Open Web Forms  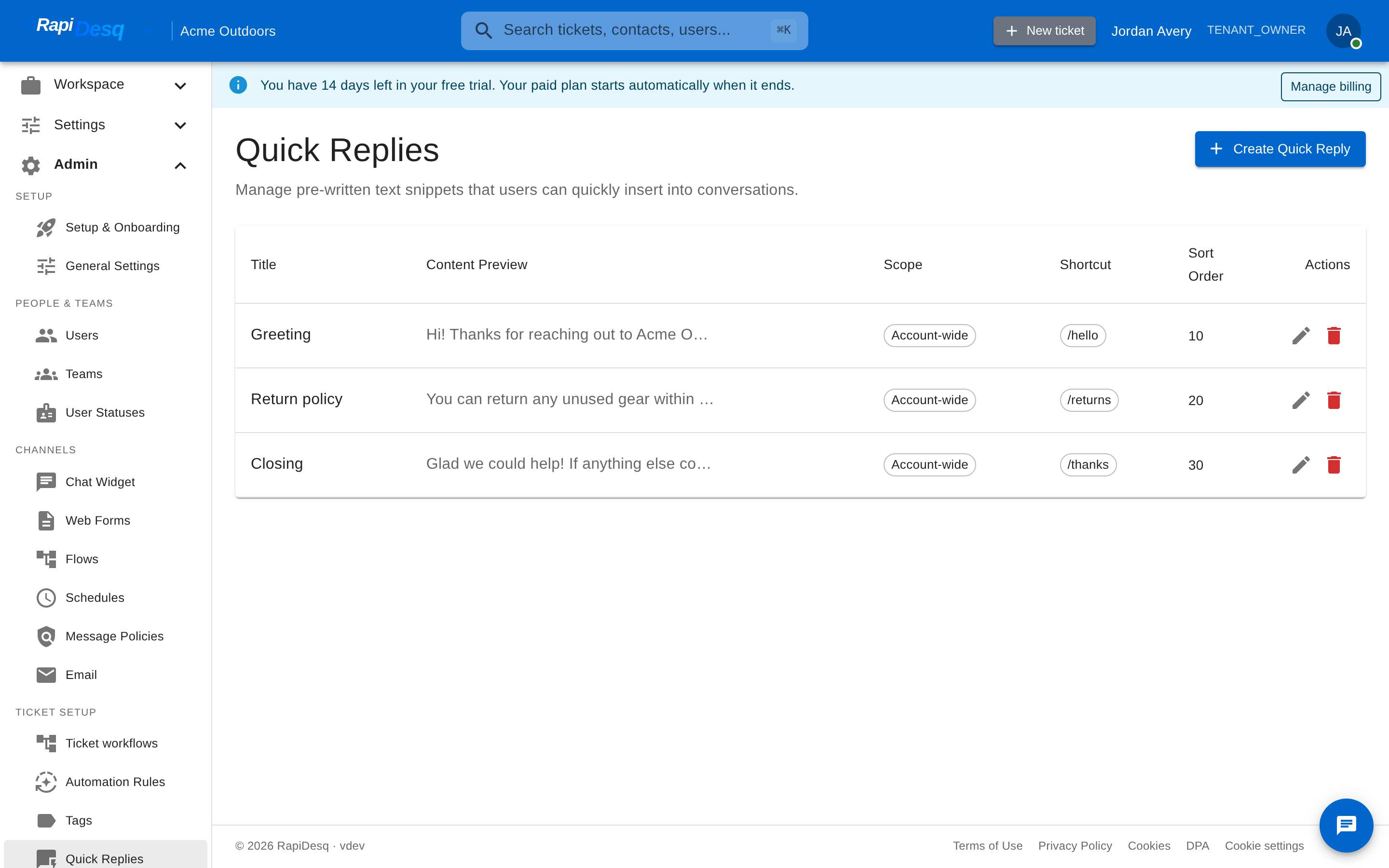pos(106,521)
